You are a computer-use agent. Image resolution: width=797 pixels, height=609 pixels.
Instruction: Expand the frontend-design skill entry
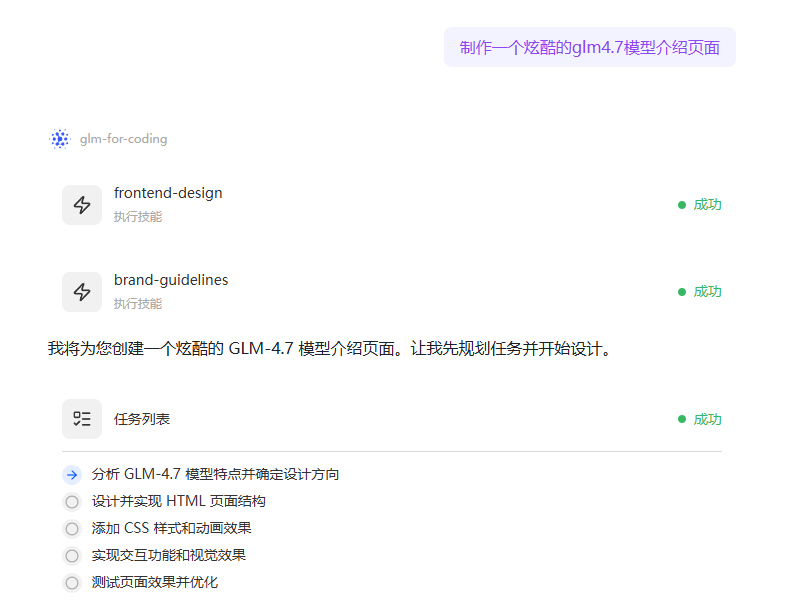(168, 193)
